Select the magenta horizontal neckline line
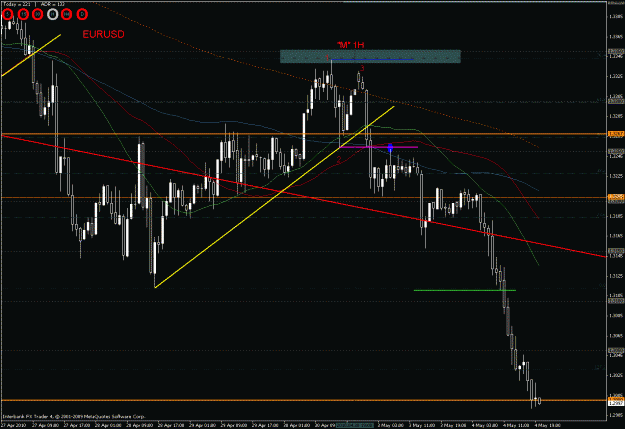The image size is (625, 429). point(378,147)
